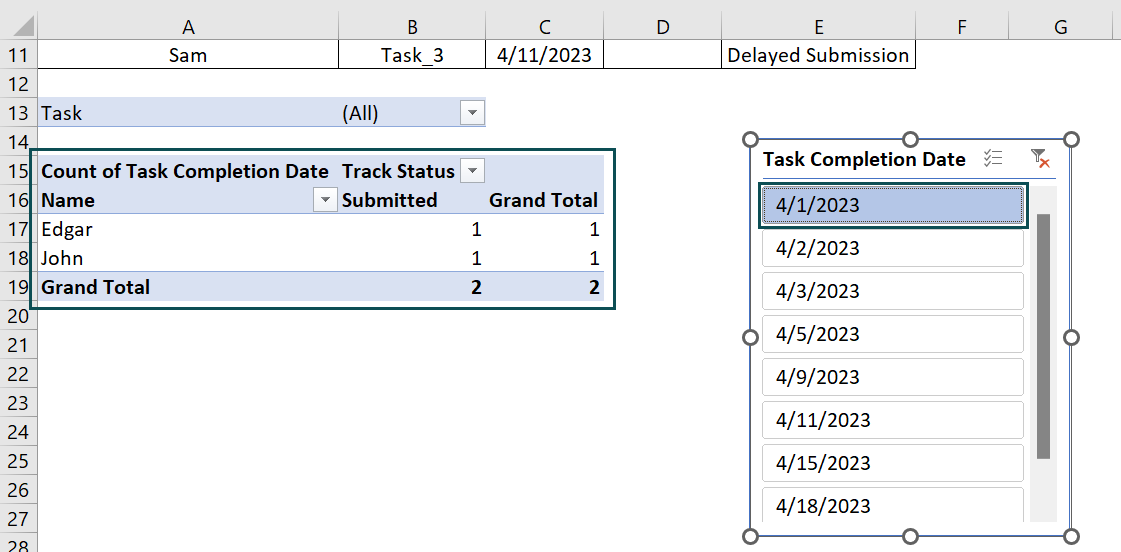The height and width of the screenshot is (552, 1121).
Task: Click the John row label
Action: pyautogui.click(x=188, y=258)
